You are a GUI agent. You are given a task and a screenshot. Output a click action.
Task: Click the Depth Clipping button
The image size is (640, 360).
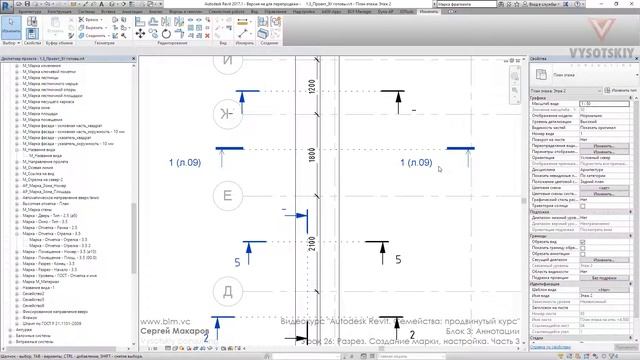click(x=604, y=278)
